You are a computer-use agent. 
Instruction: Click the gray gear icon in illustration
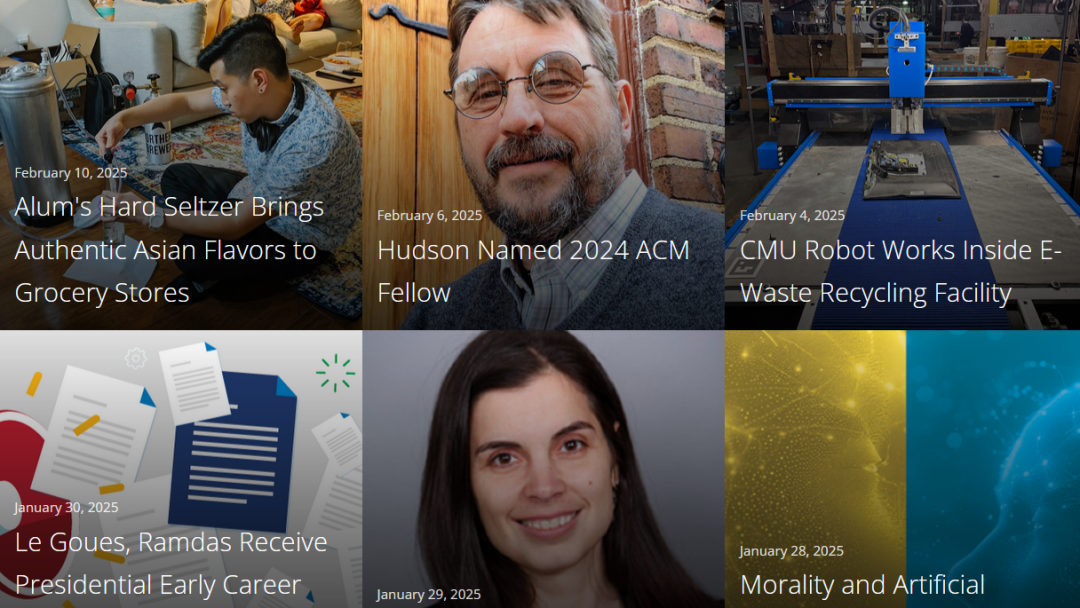pyautogui.click(x=136, y=358)
